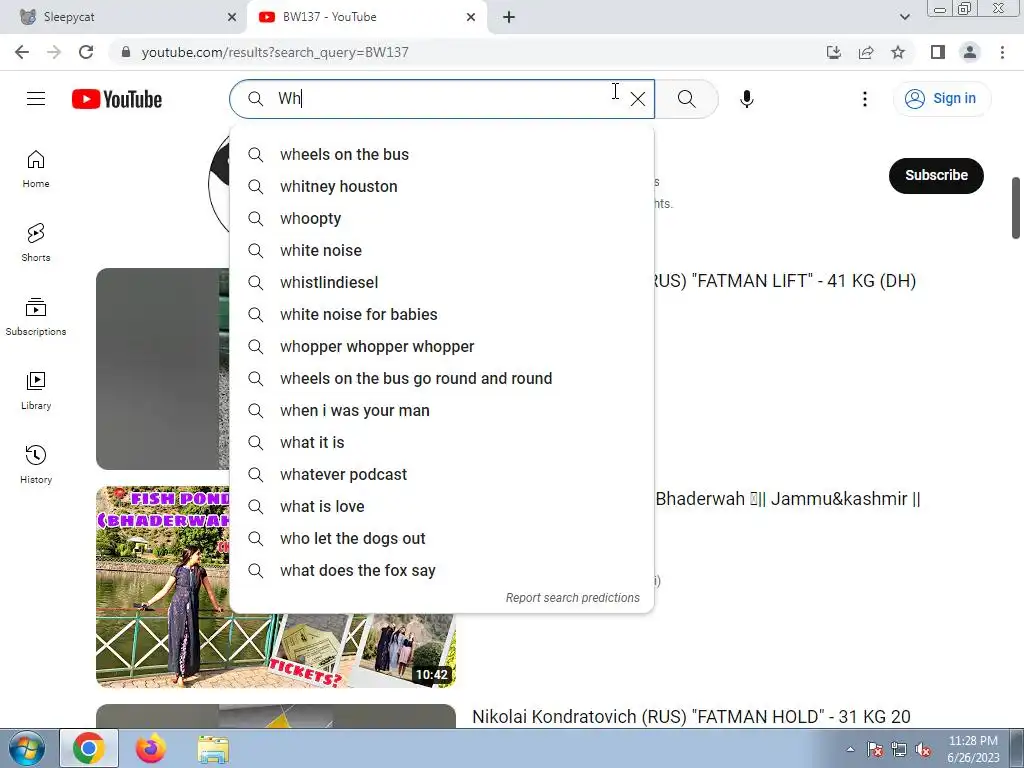Choose 'when i was your man' suggestion
This screenshot has height=768, width=1024.
[x=441, y=410]
